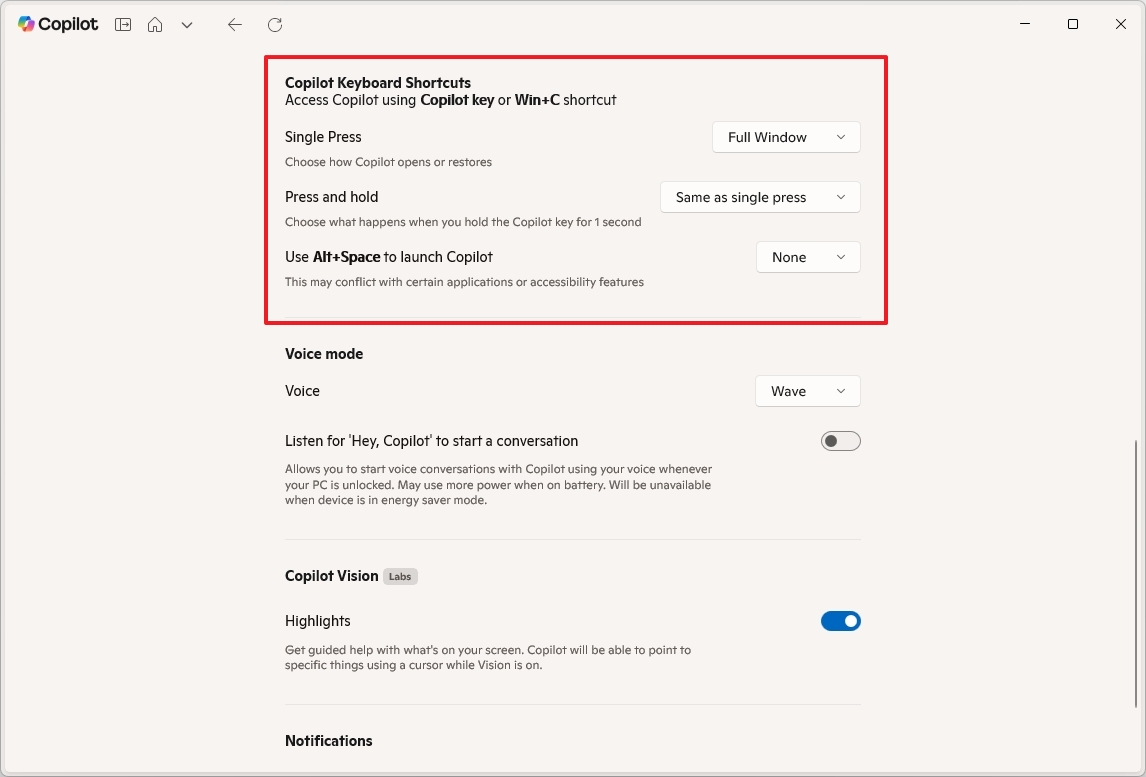
Task: Expand the Alt+Space launch shortcut dropdown
Action: [x=808, y=257]
